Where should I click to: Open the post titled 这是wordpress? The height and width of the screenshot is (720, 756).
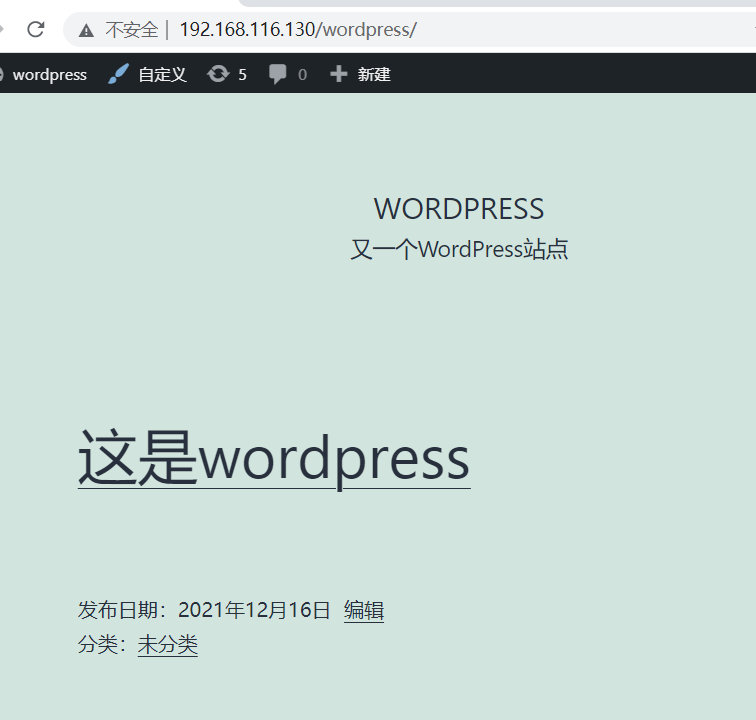[274, 459]
